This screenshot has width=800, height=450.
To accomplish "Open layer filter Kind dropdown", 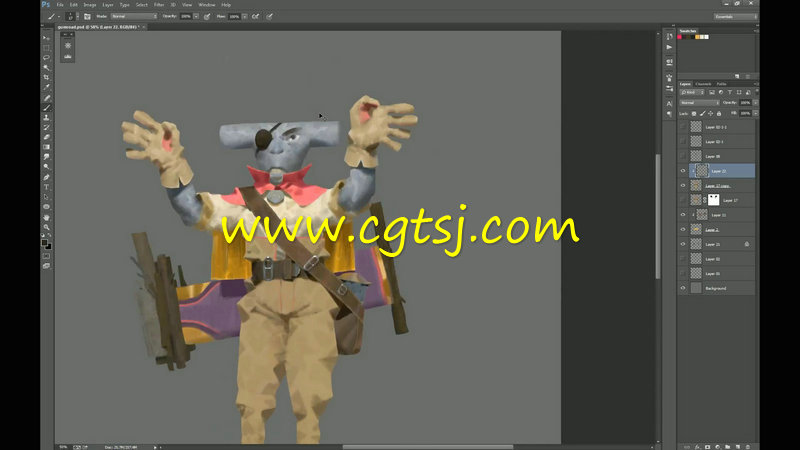I will click(x=692, y=92).
